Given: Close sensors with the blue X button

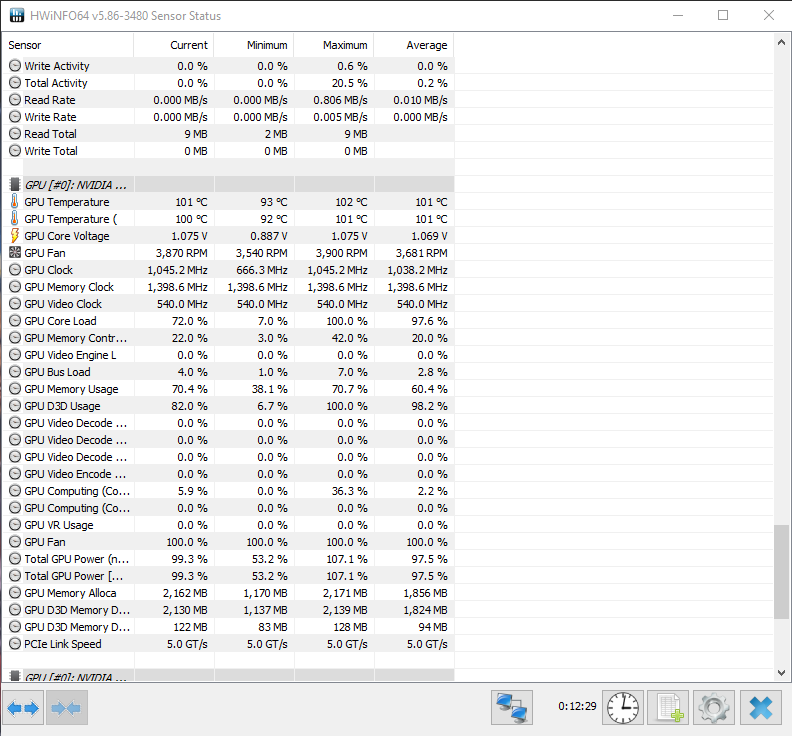Looking at the screenshot, I should [761, 708].
